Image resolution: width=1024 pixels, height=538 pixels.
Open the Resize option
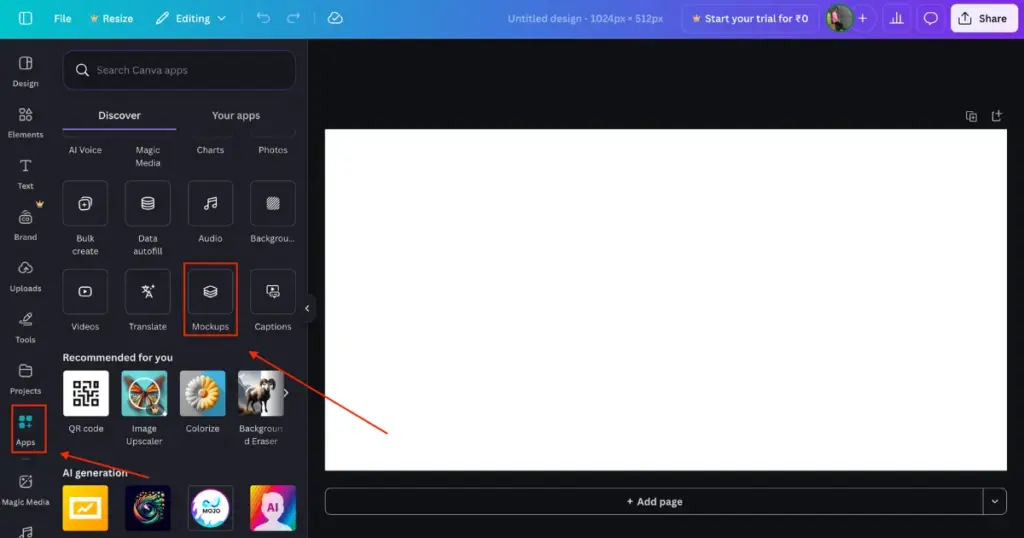click(x=112, y=18)
